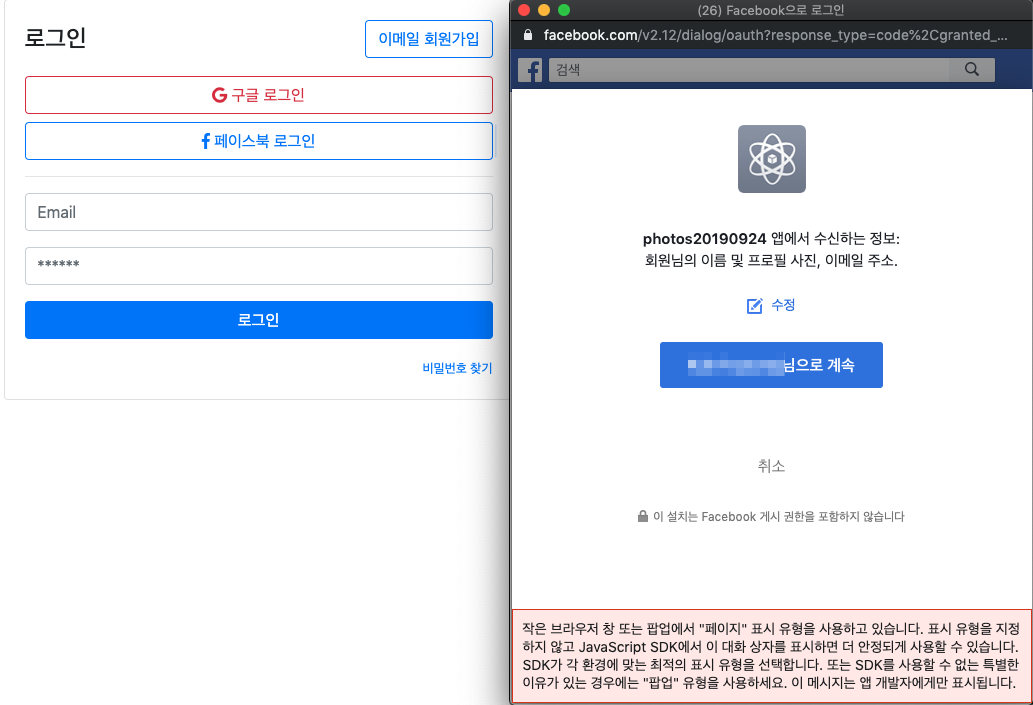Screen dimensions: 1033x705
Task: Open the 비밀번호 찾기 link
Action: coord(457,368)
